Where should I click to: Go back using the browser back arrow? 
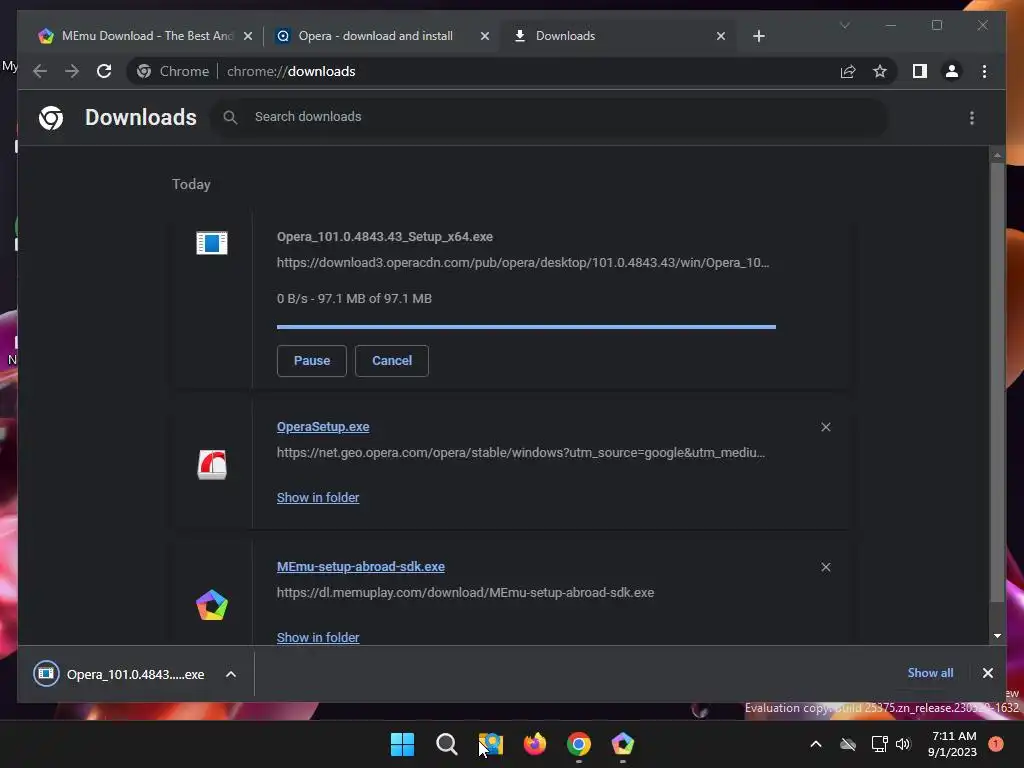40,71
